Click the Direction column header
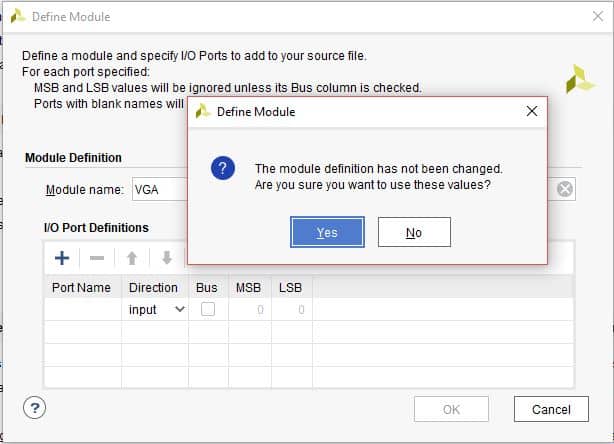 point(154,287)
